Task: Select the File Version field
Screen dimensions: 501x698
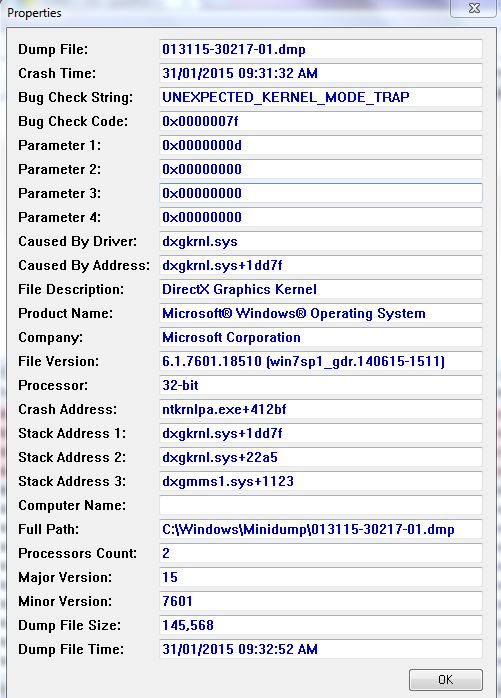Action: coord(321,361)
